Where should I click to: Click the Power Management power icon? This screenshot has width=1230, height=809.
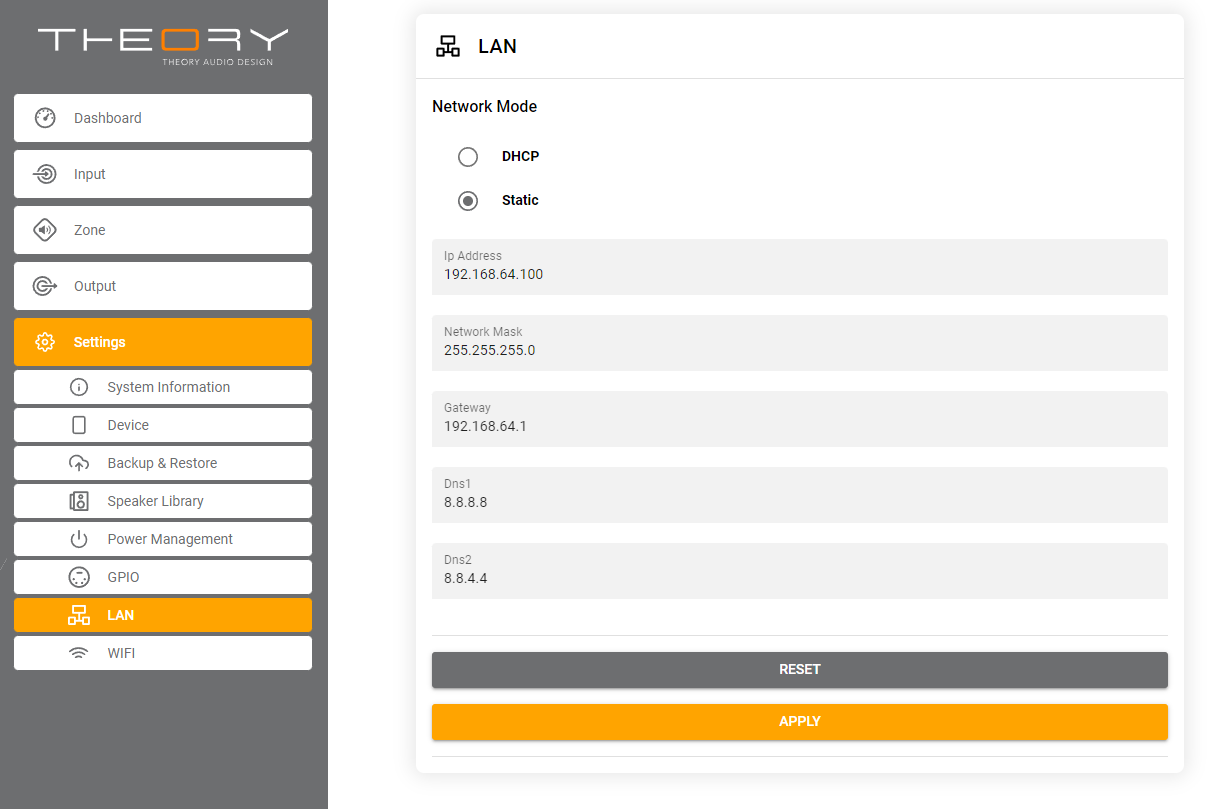(x=79, y=539)
